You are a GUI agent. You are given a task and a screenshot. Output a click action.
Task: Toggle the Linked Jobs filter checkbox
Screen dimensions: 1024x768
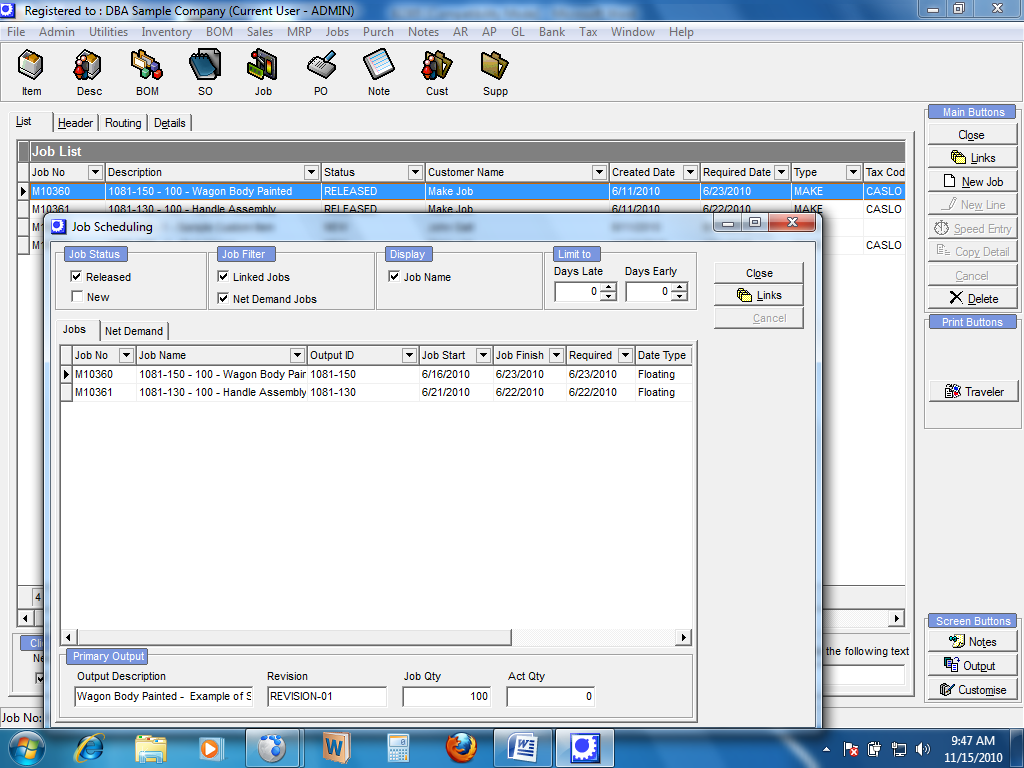click(223, 277)
